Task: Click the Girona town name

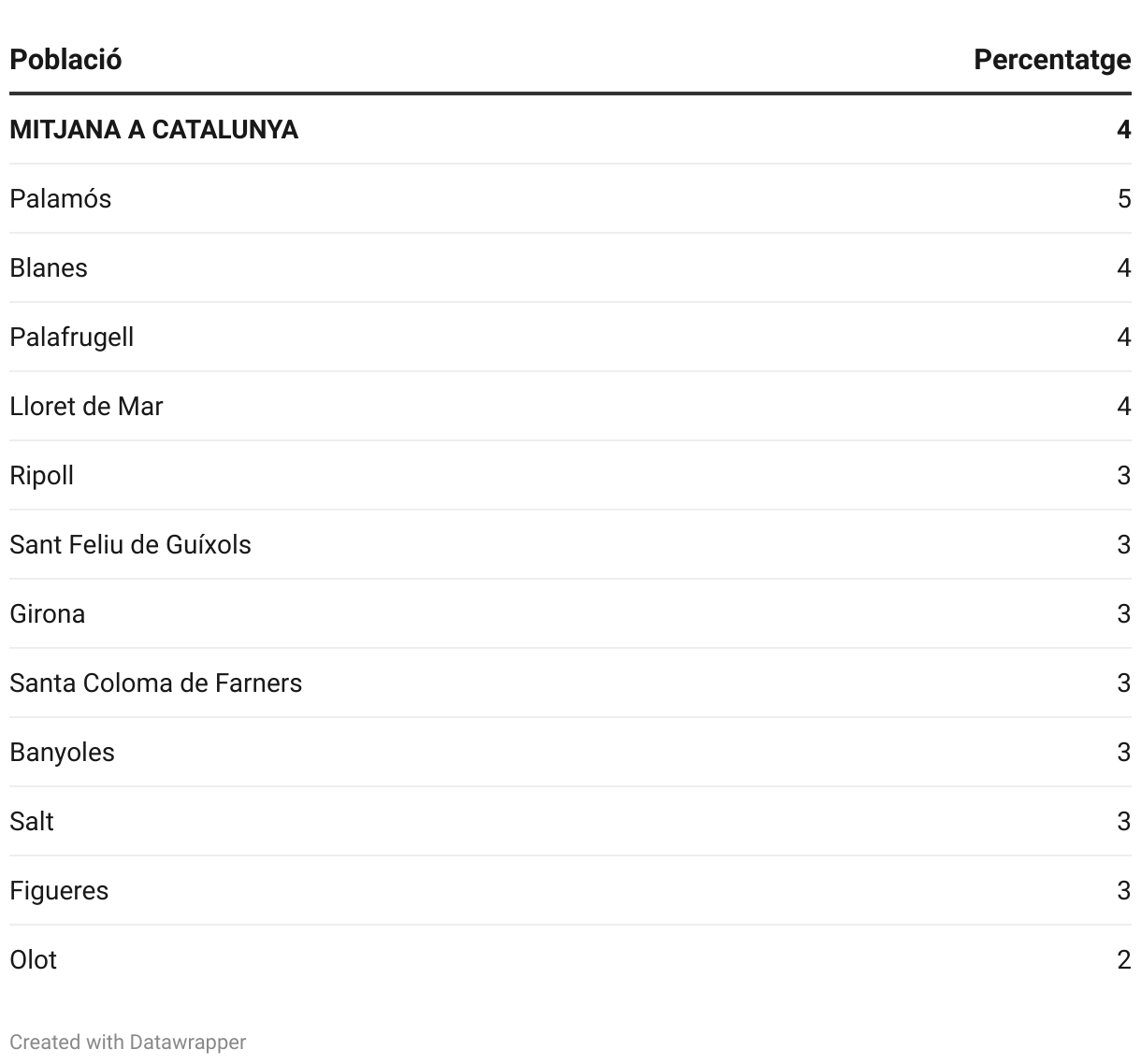Action: point(47,613)
